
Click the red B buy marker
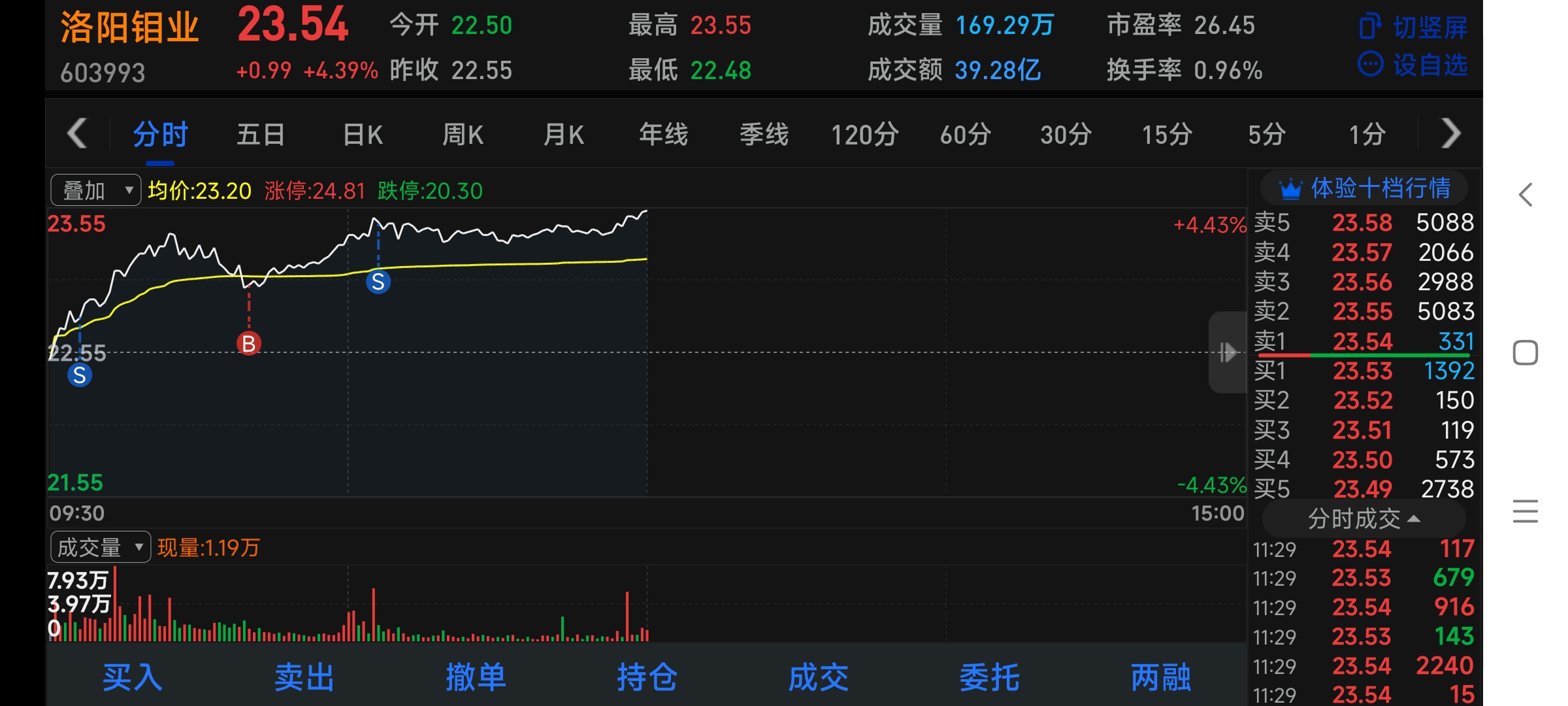[248, 343]
